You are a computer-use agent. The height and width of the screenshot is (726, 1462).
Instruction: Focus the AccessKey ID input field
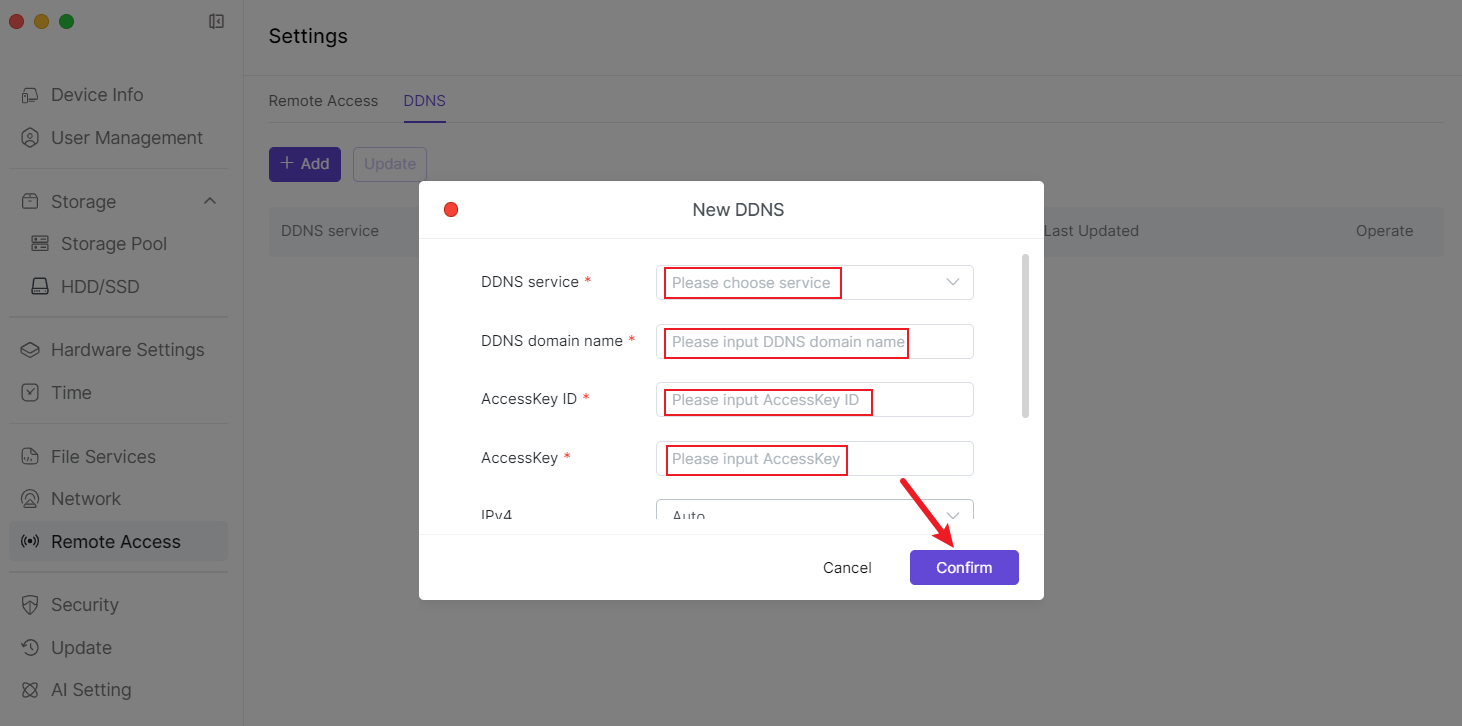[x=814, y=400]
